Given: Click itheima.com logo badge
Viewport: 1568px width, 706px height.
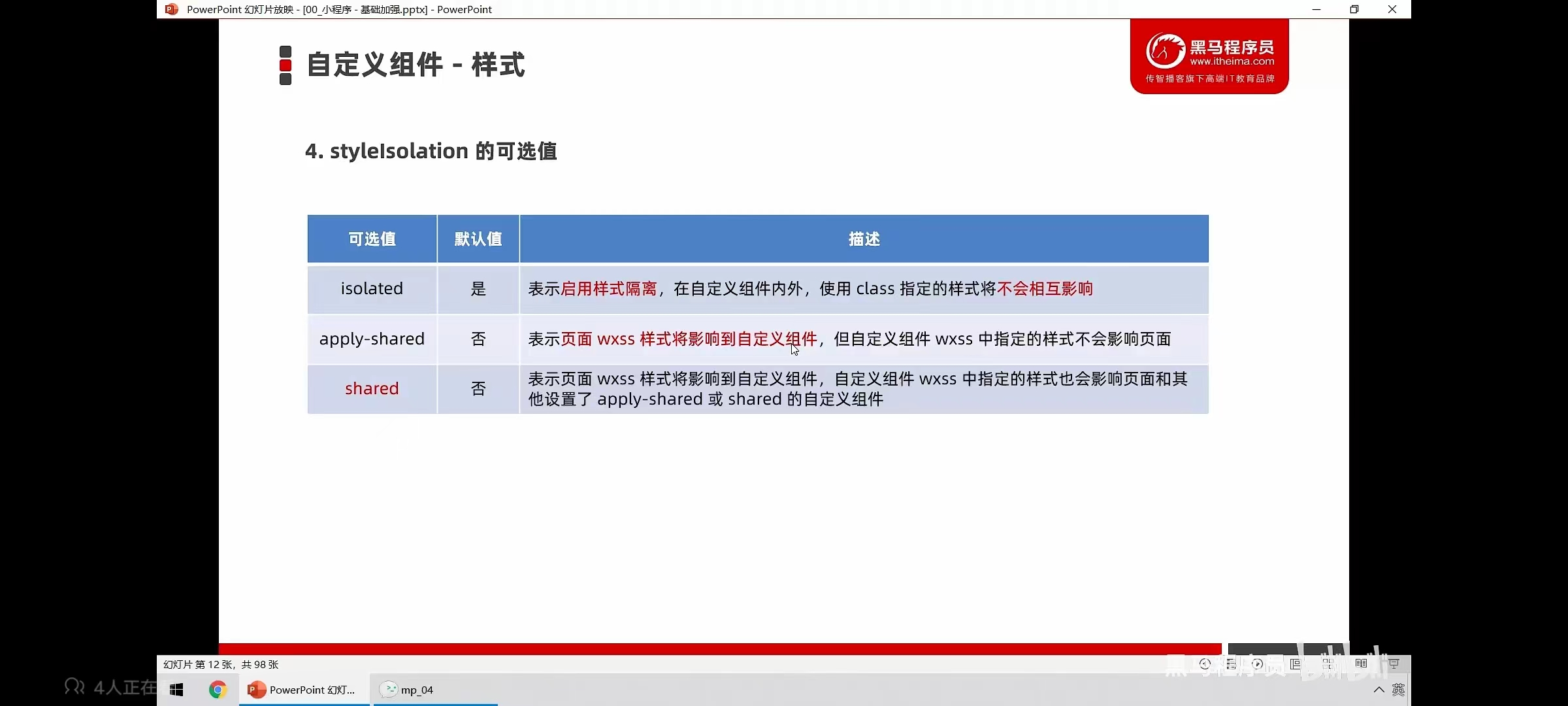Looking at the screenshot, I should (1209, 57).
